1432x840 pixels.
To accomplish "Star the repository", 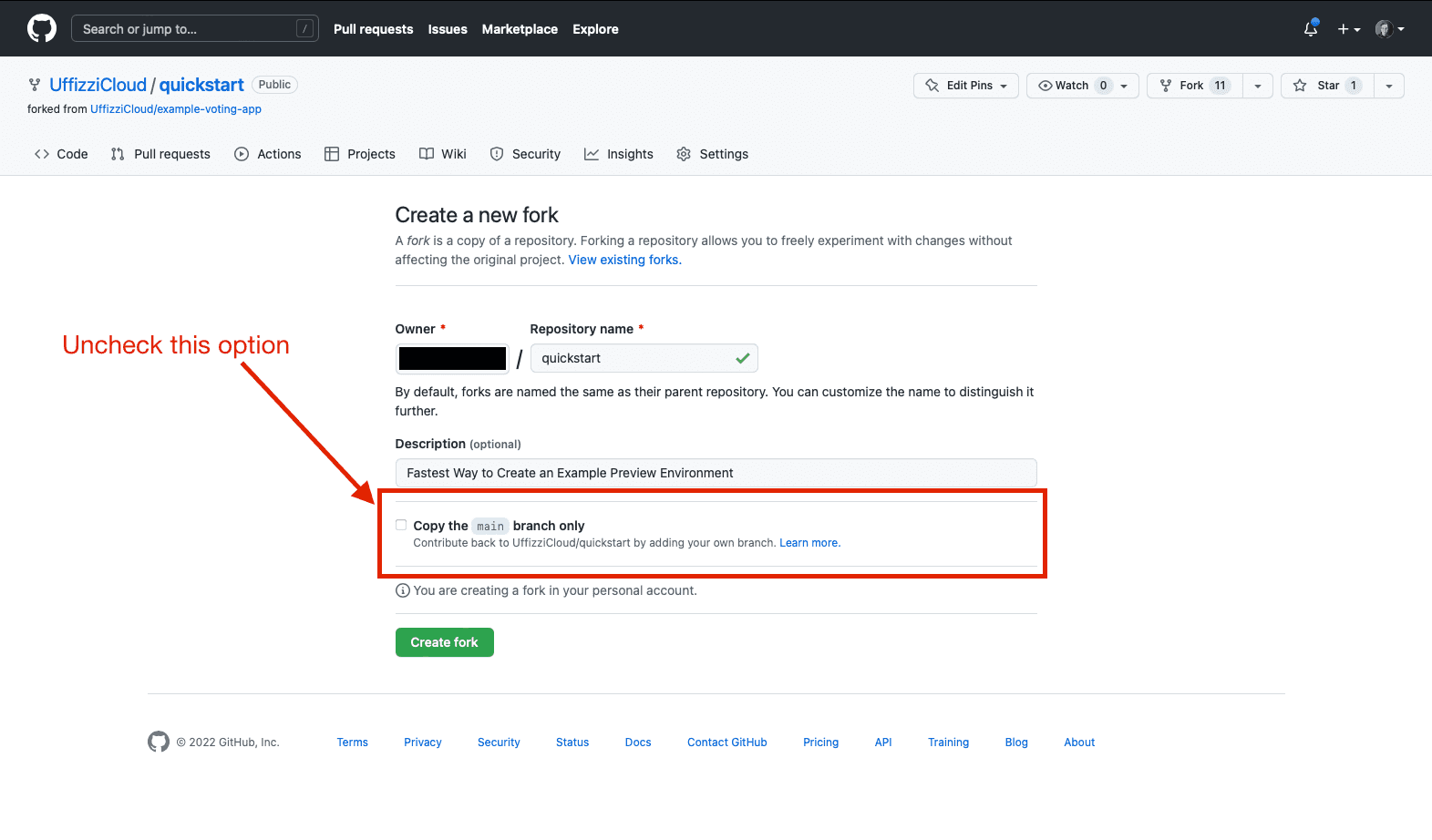I will [x=1327, y=86].
